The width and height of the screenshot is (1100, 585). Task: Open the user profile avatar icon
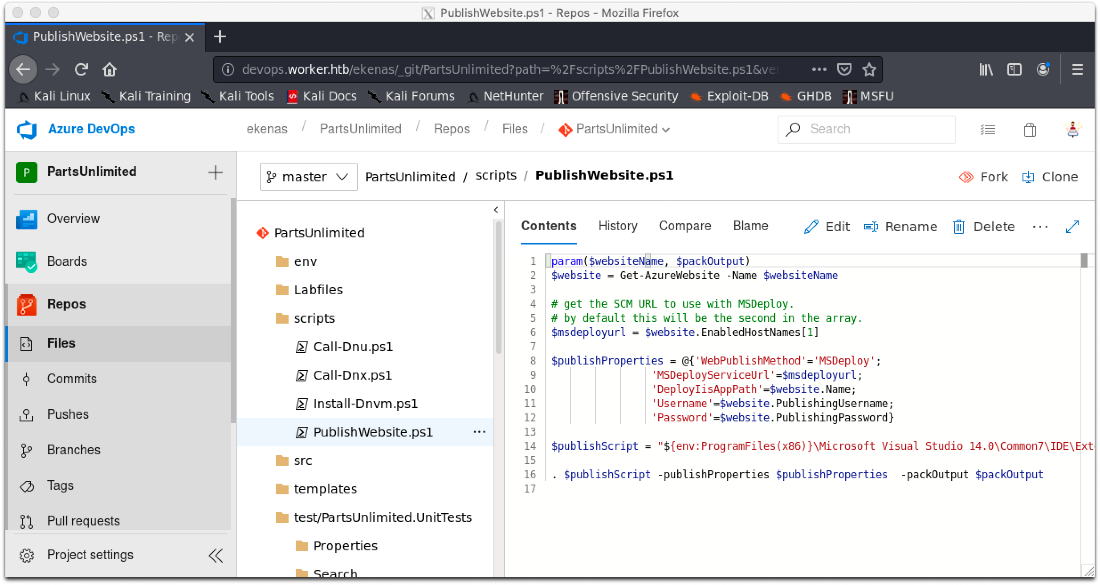1073,129
